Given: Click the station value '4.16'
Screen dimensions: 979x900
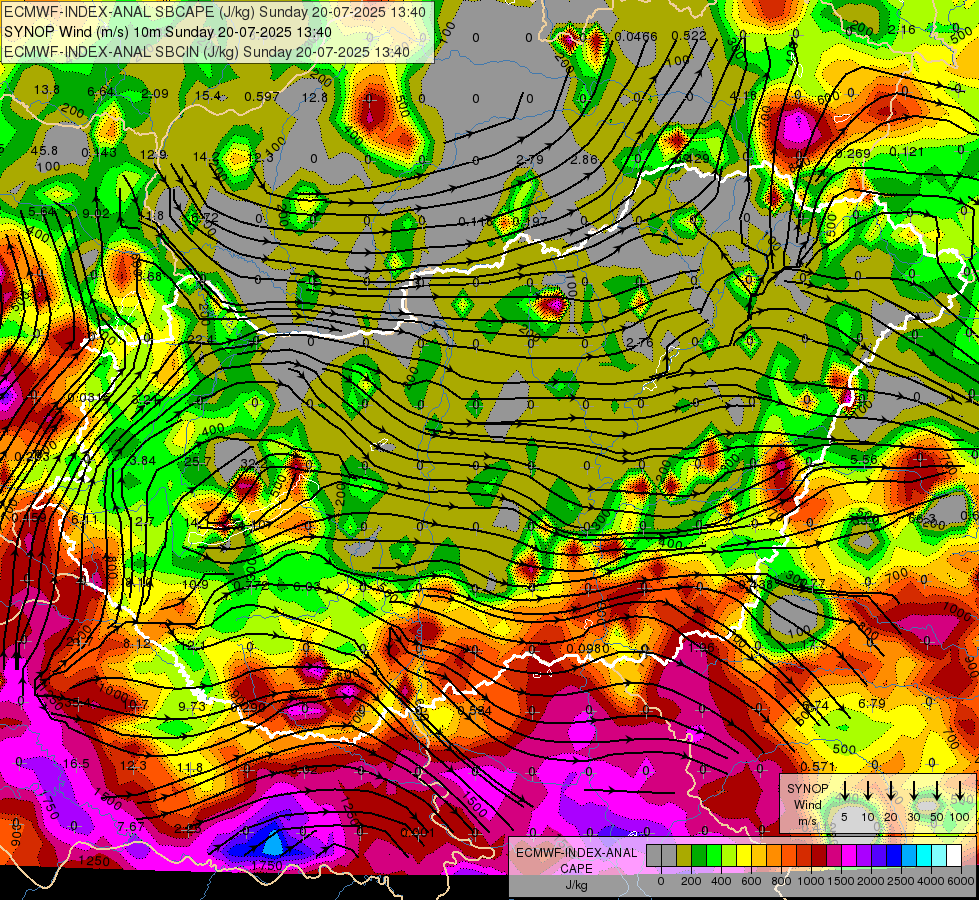Looking at the screenshot, I should pyautogui.click(x=743, y=96).
